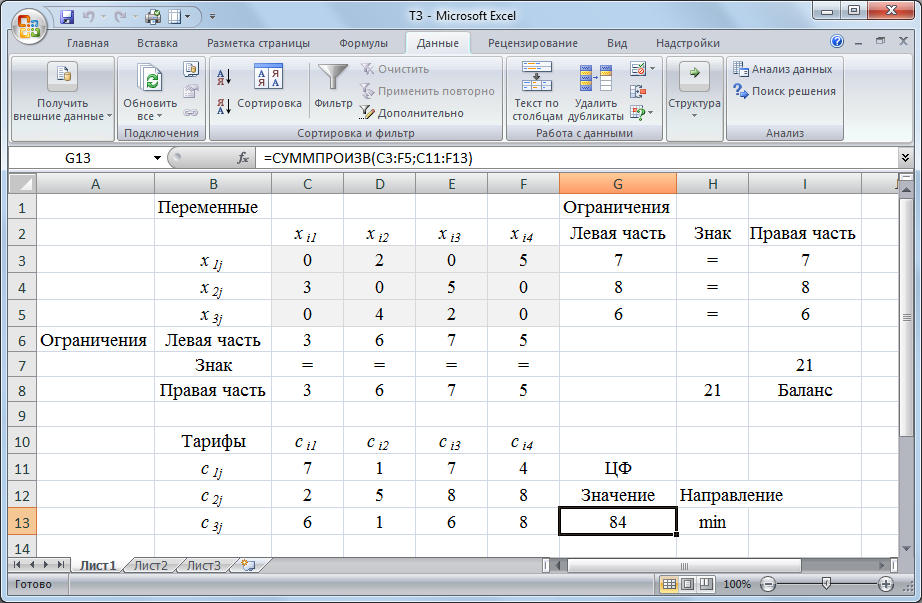Switch to the Главная tab

(88, 43)
